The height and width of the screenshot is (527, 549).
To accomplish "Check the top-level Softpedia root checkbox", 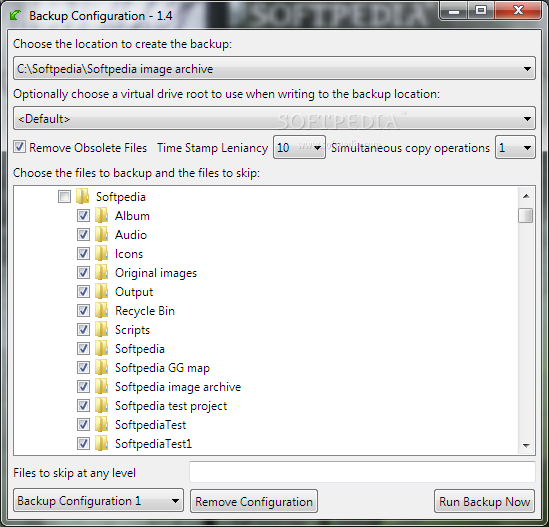I will [x=64, y=196].
